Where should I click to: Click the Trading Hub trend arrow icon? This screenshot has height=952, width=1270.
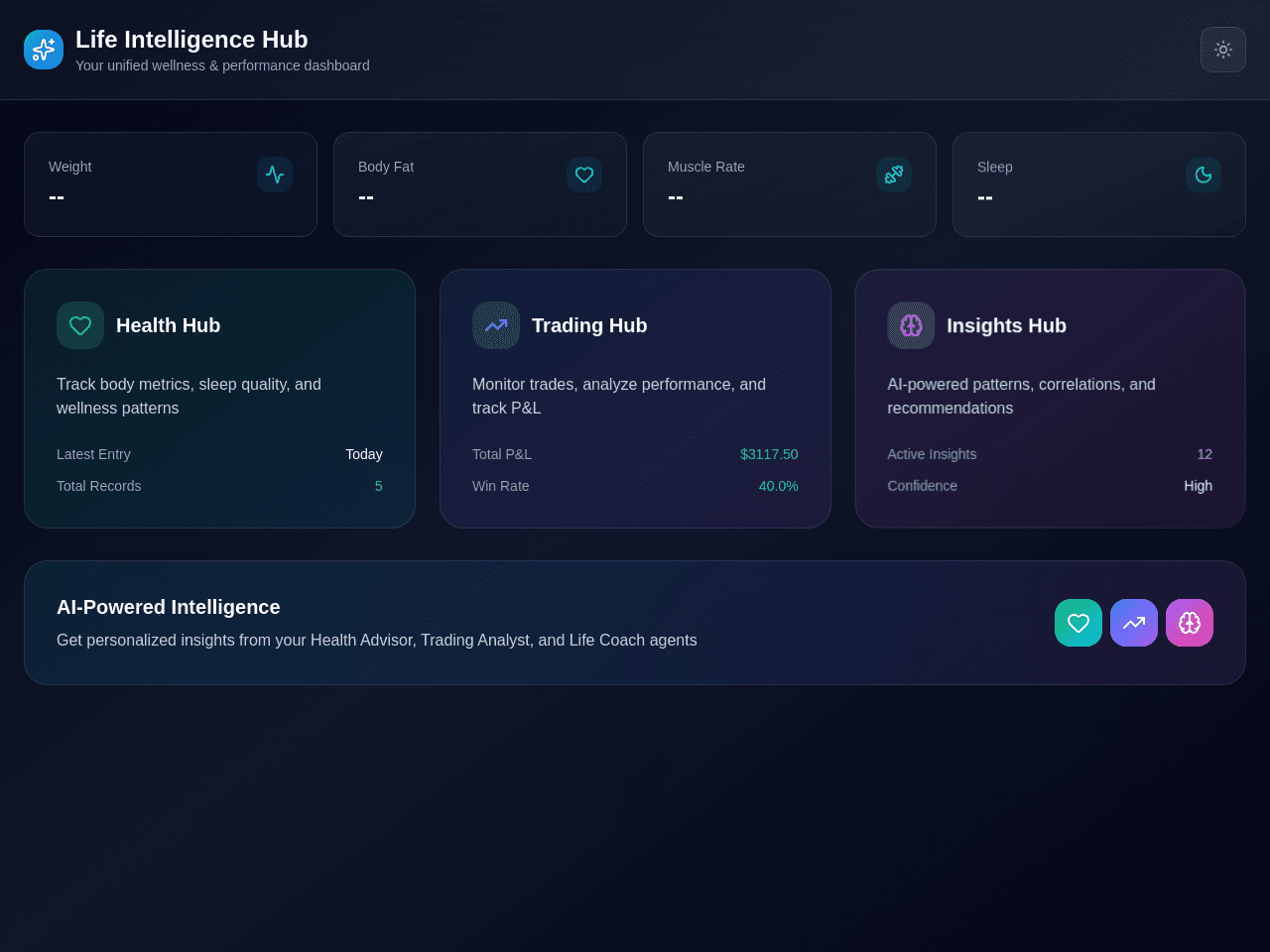(x=496, y=325)
